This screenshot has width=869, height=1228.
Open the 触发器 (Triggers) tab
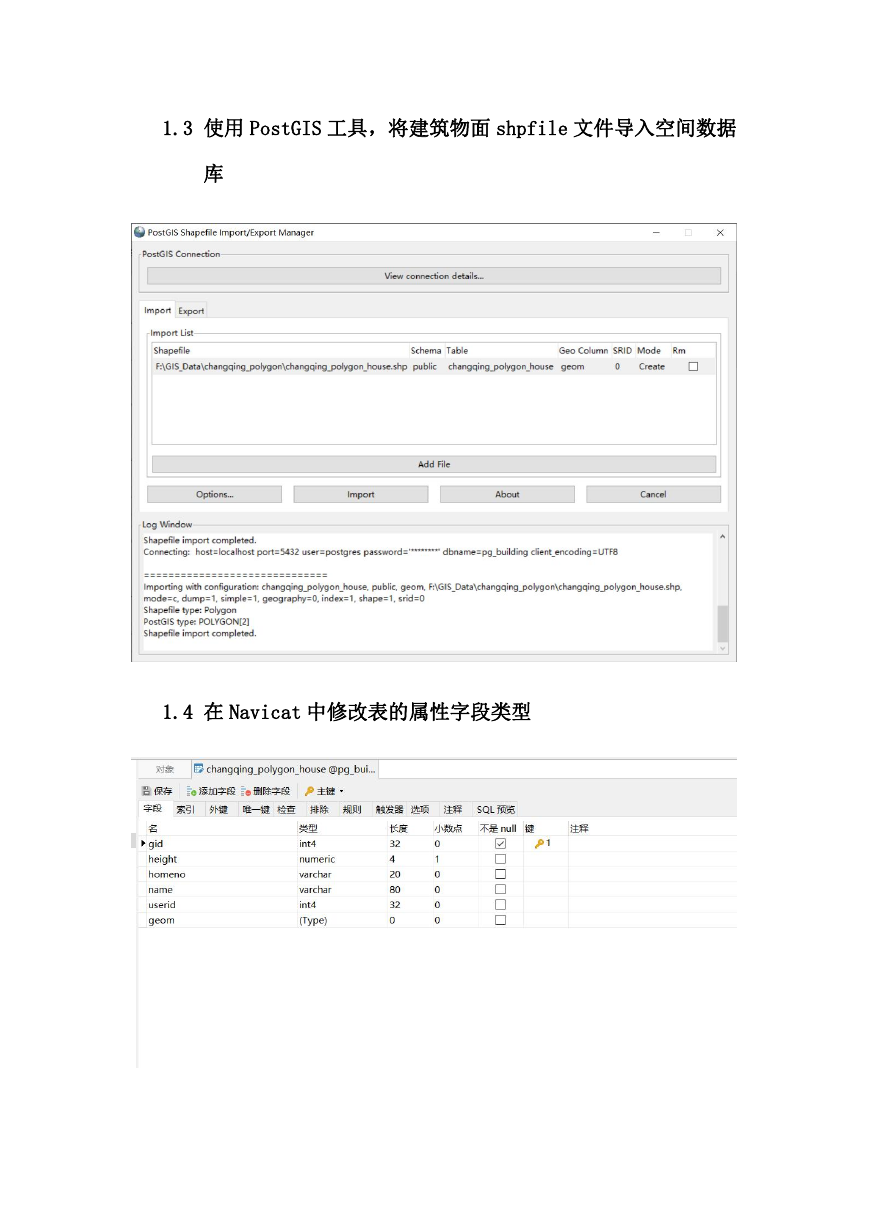pyautogui.click(x=389, y=809)
